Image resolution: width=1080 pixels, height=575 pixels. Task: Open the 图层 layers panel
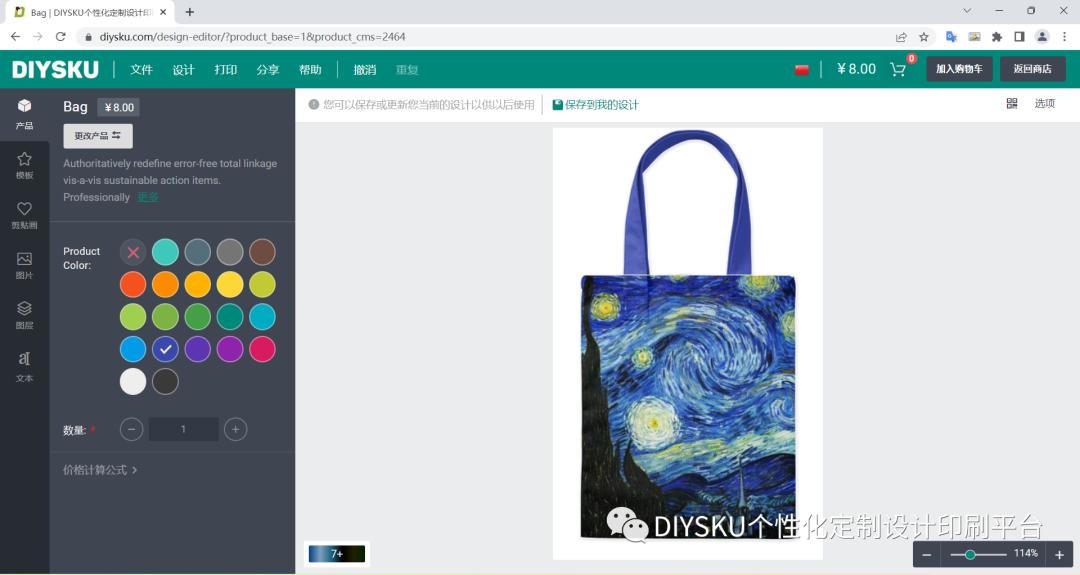(24, 315)
